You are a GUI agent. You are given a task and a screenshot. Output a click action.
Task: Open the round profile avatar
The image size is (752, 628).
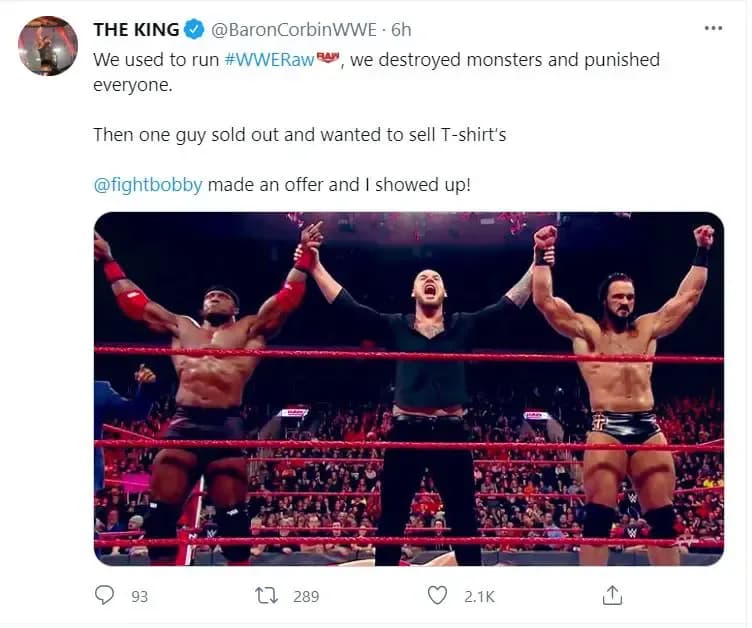point(47,46)
